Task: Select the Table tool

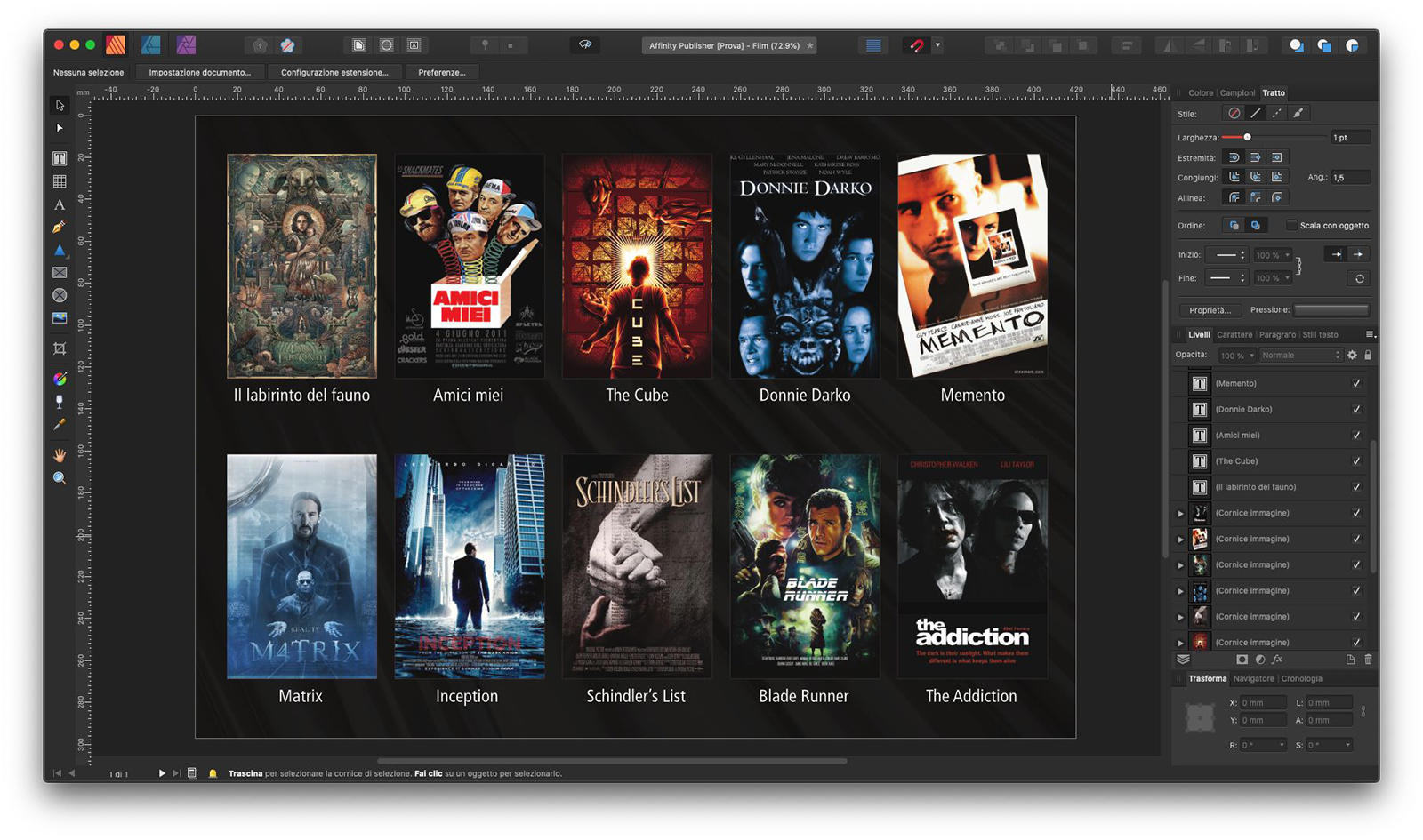Action: point(60,181)
